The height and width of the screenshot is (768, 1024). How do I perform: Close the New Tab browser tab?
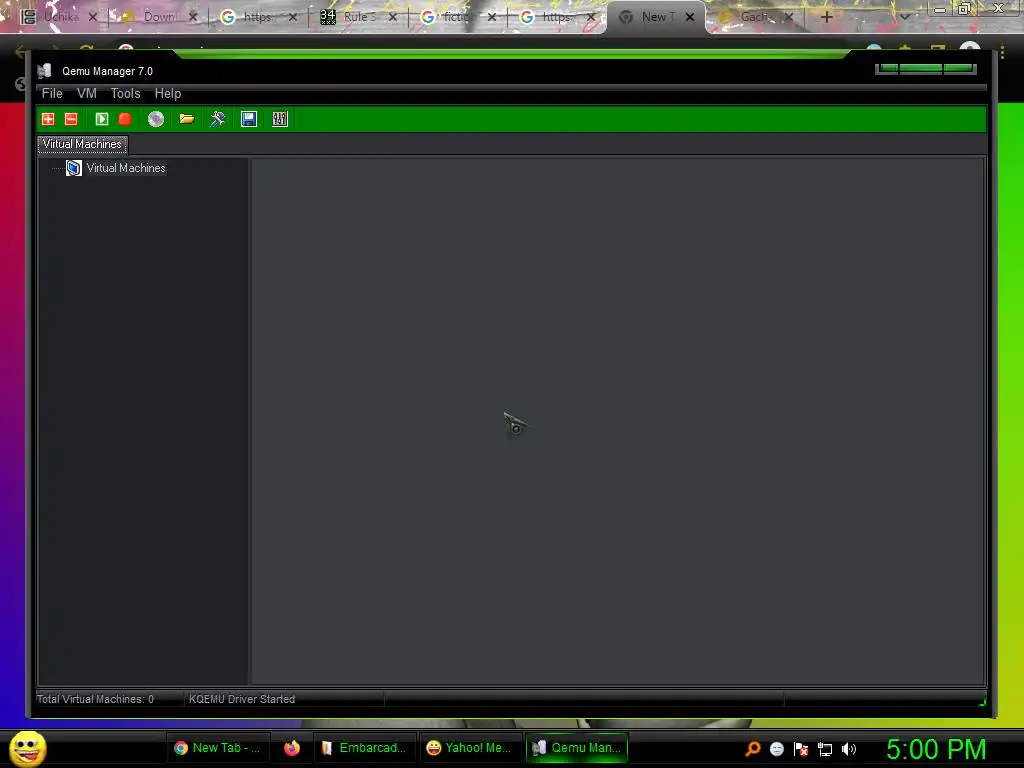point(690,17)
